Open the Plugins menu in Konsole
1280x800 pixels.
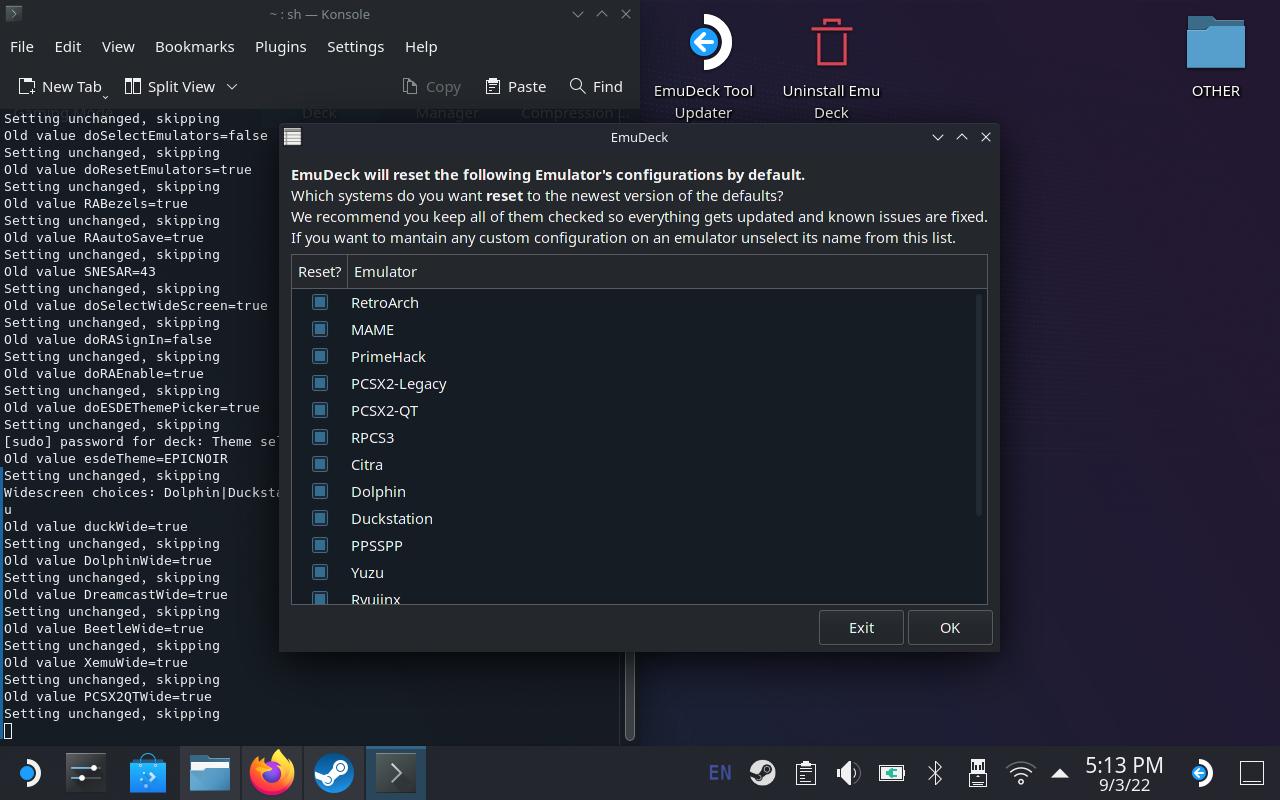point(280,47)
